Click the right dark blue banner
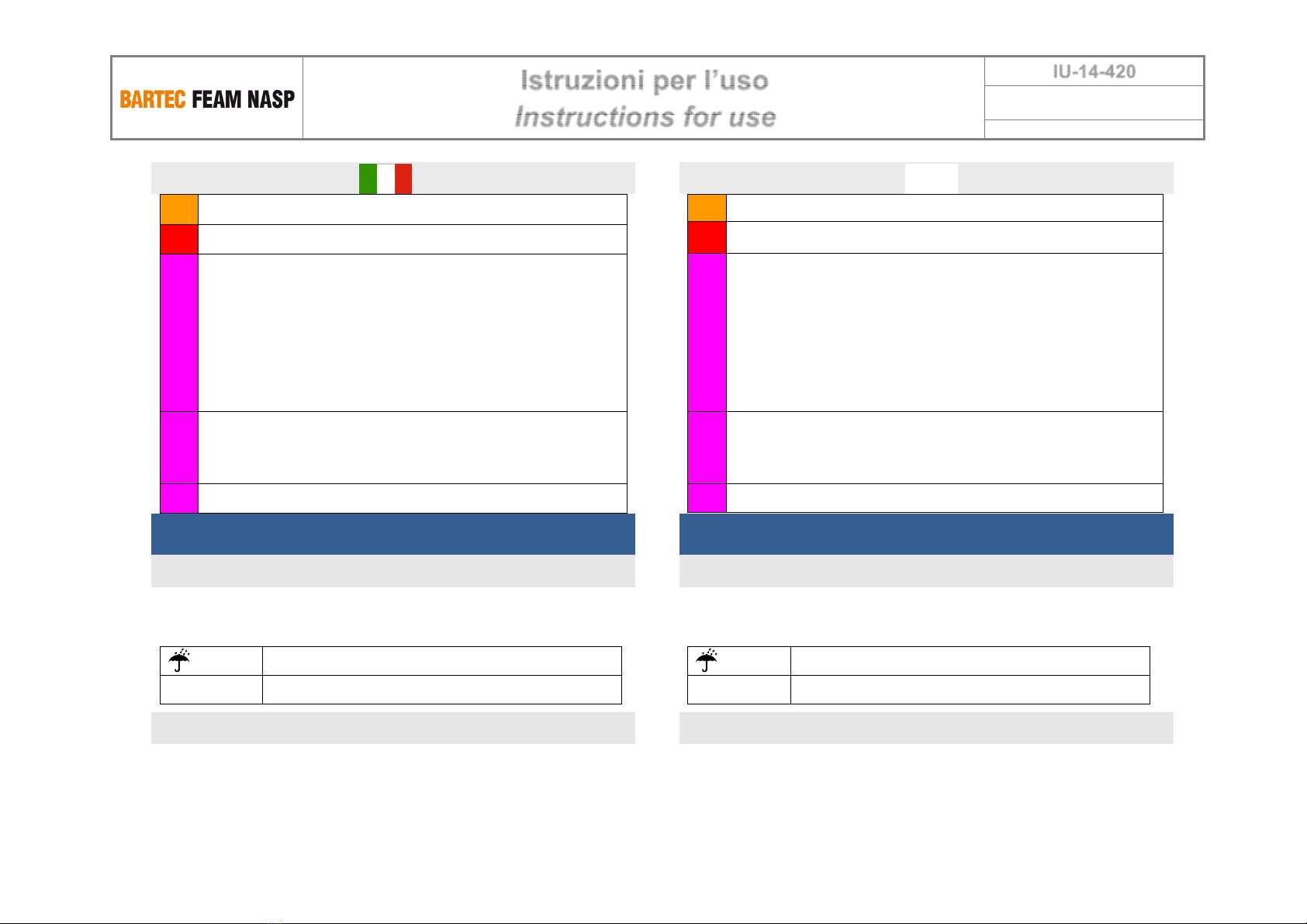1307x924 pixels. (926, 534)
